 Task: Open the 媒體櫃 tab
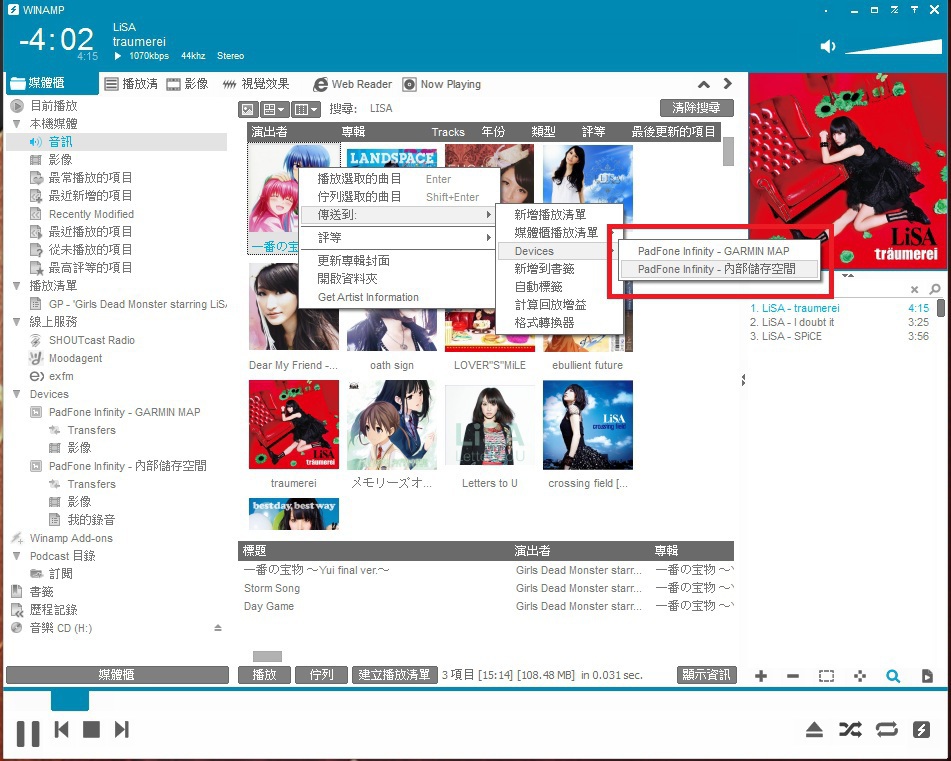click(x=52, y=84)
